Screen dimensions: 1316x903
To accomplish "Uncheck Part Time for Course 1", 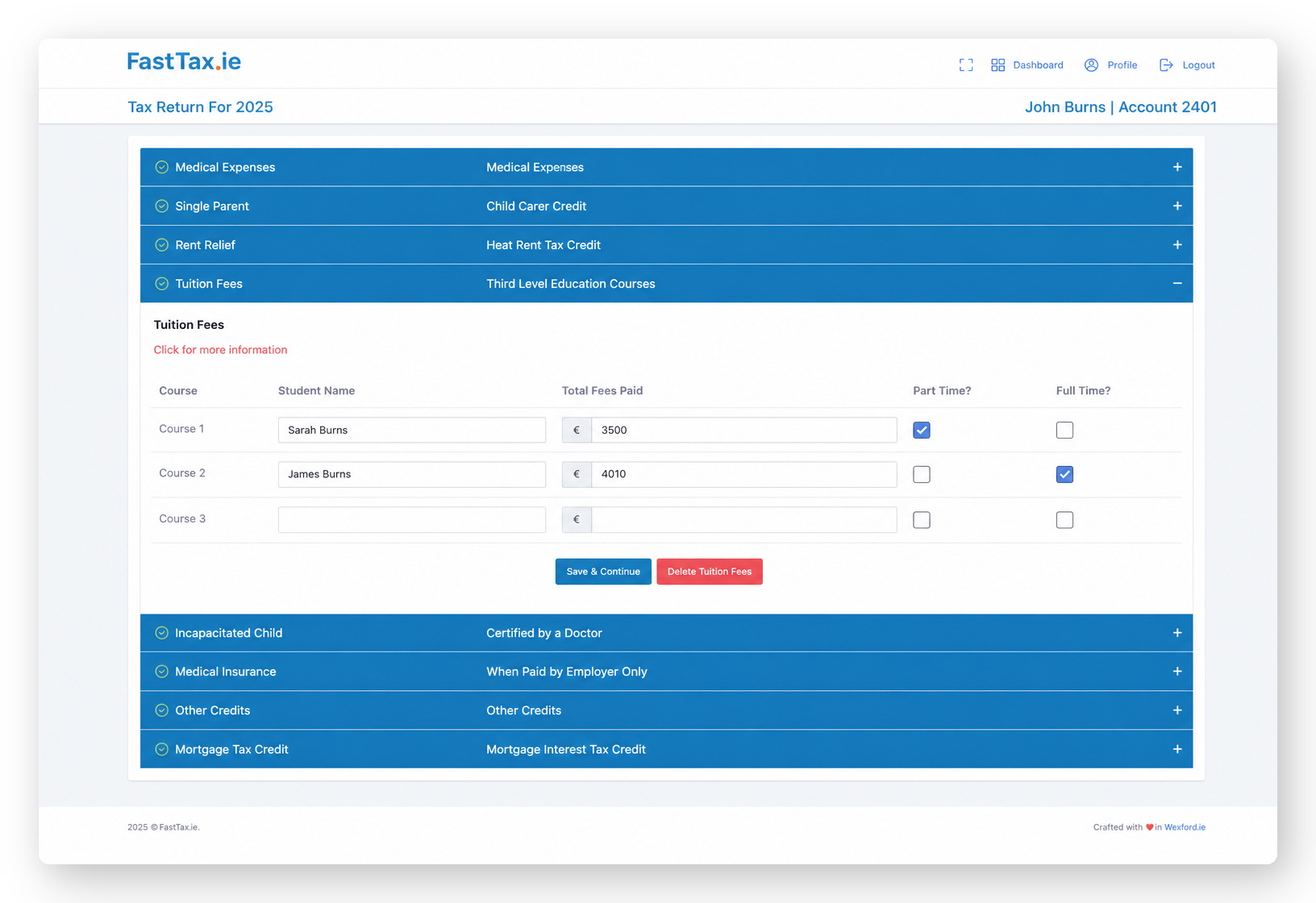I will [922, 430].
